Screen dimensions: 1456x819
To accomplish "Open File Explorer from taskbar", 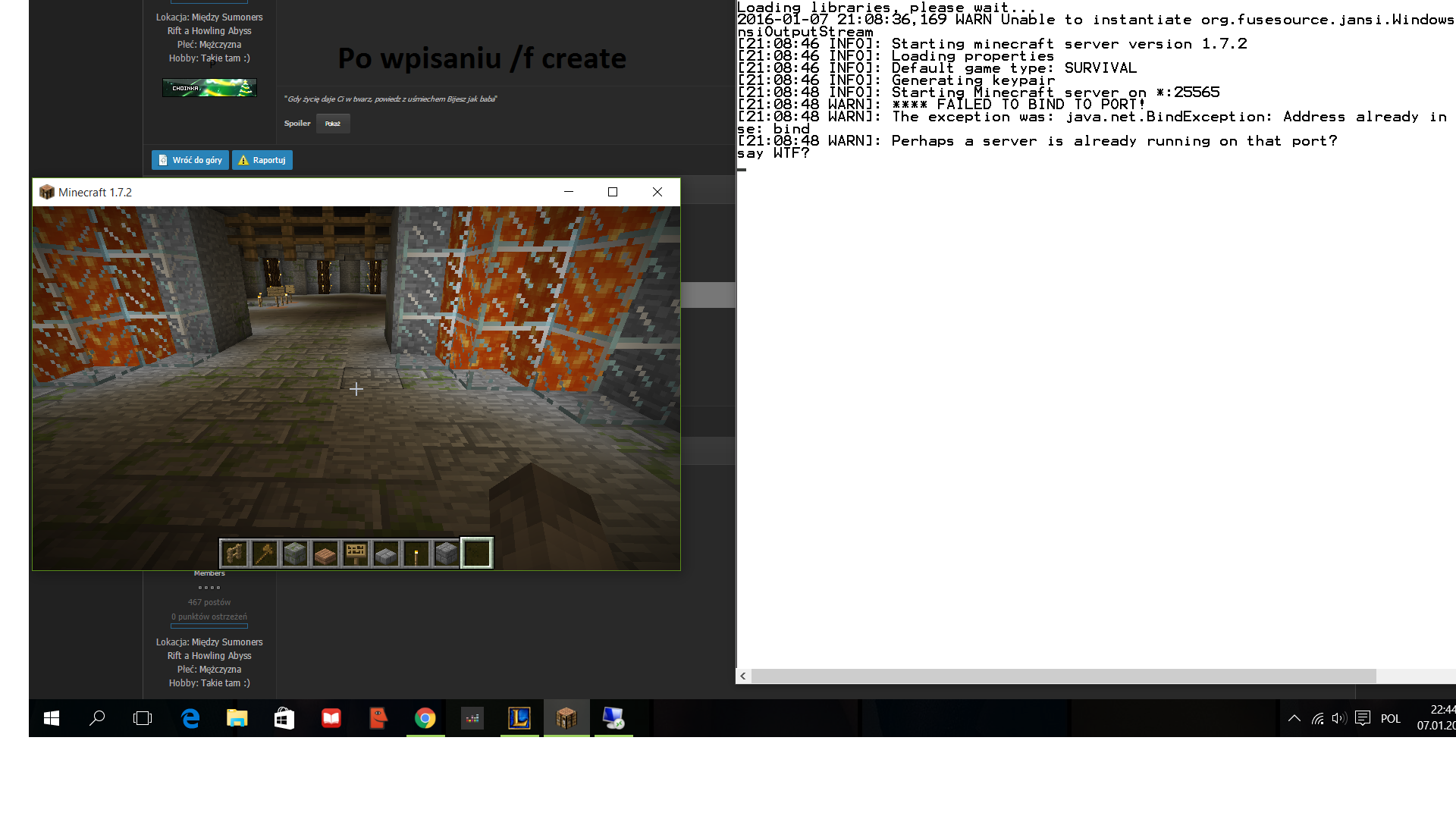I will pyautogui.click(x=237, y=718).
